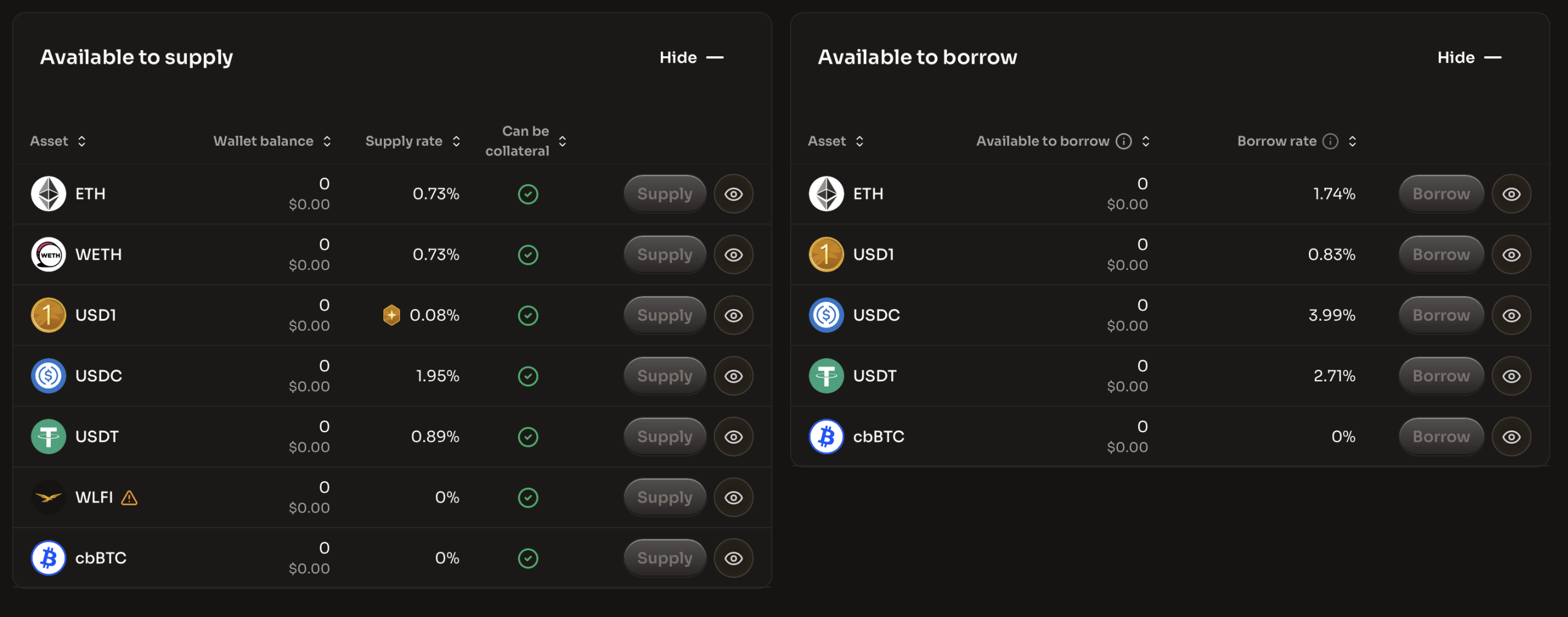Click the collateral checkmark for USDT

(527, 436)
